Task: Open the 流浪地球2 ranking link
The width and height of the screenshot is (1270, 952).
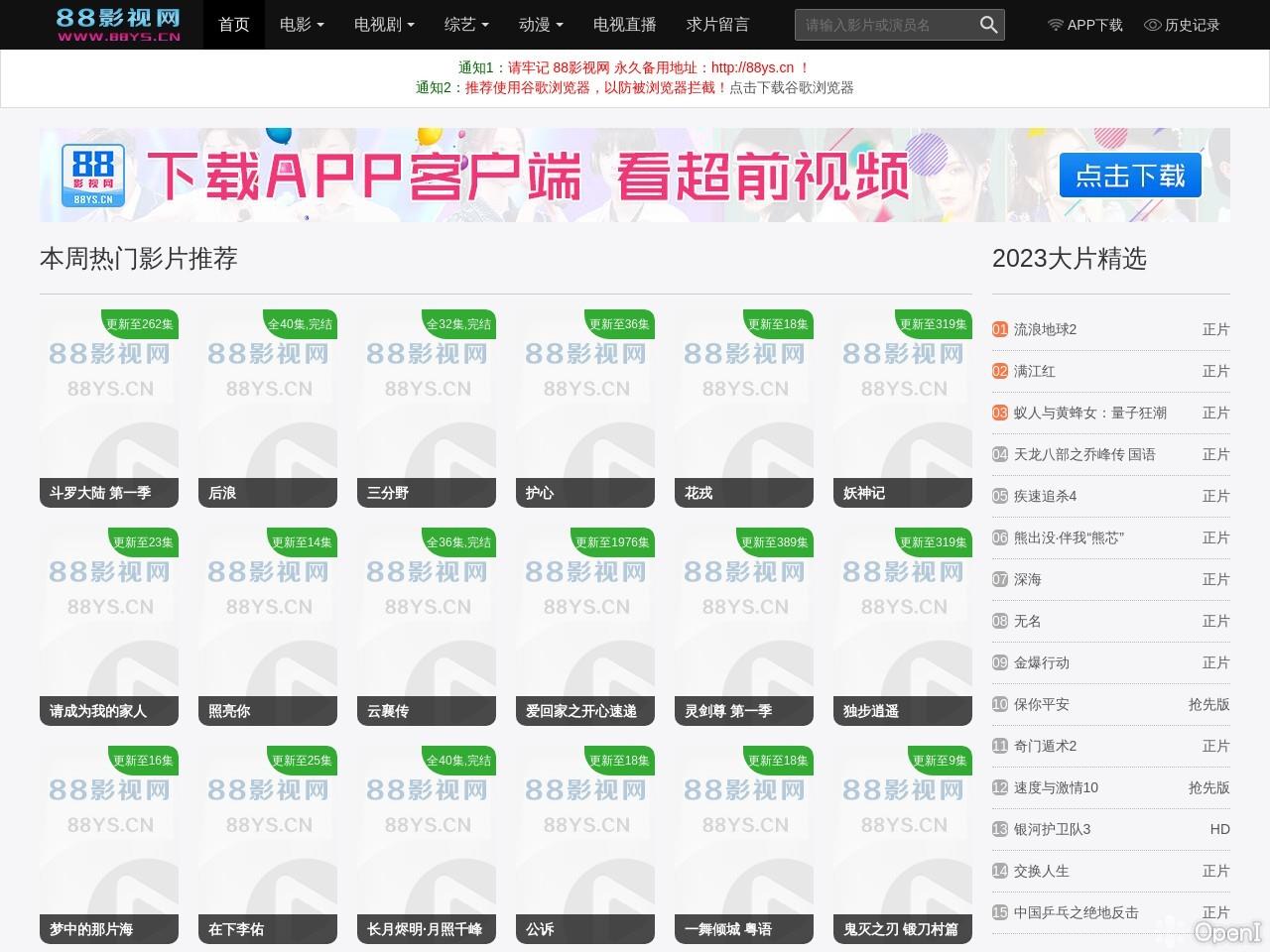Action: click(x=1045, y=329)
